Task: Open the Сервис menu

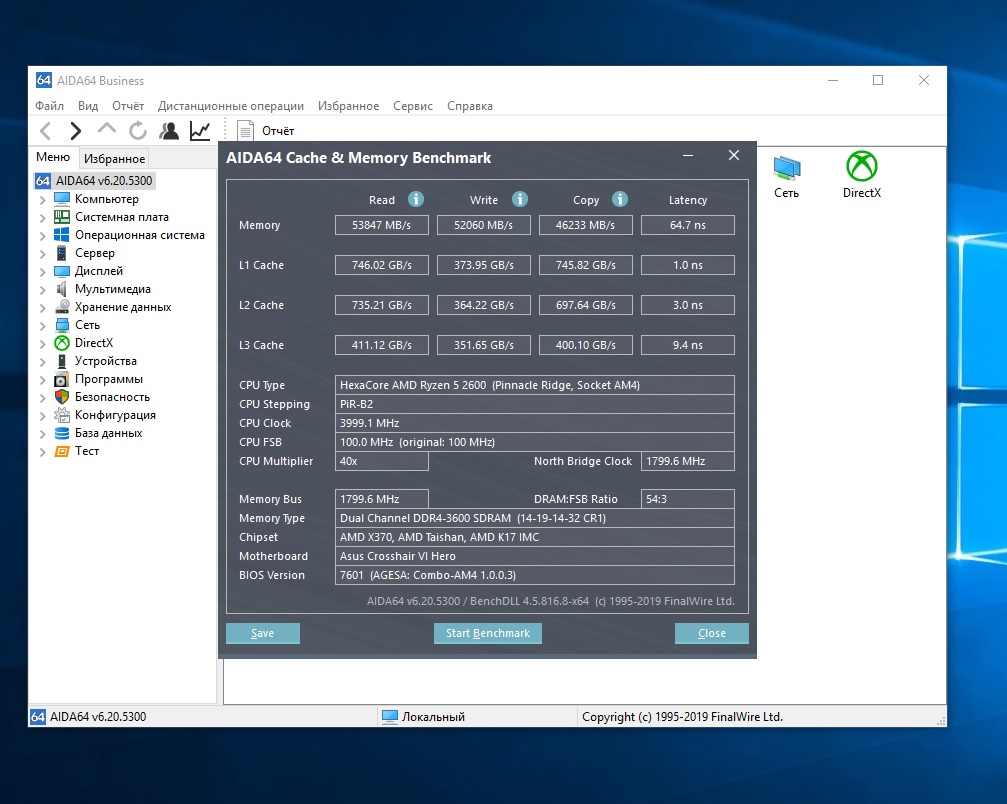Action: [x=413, y=106]
